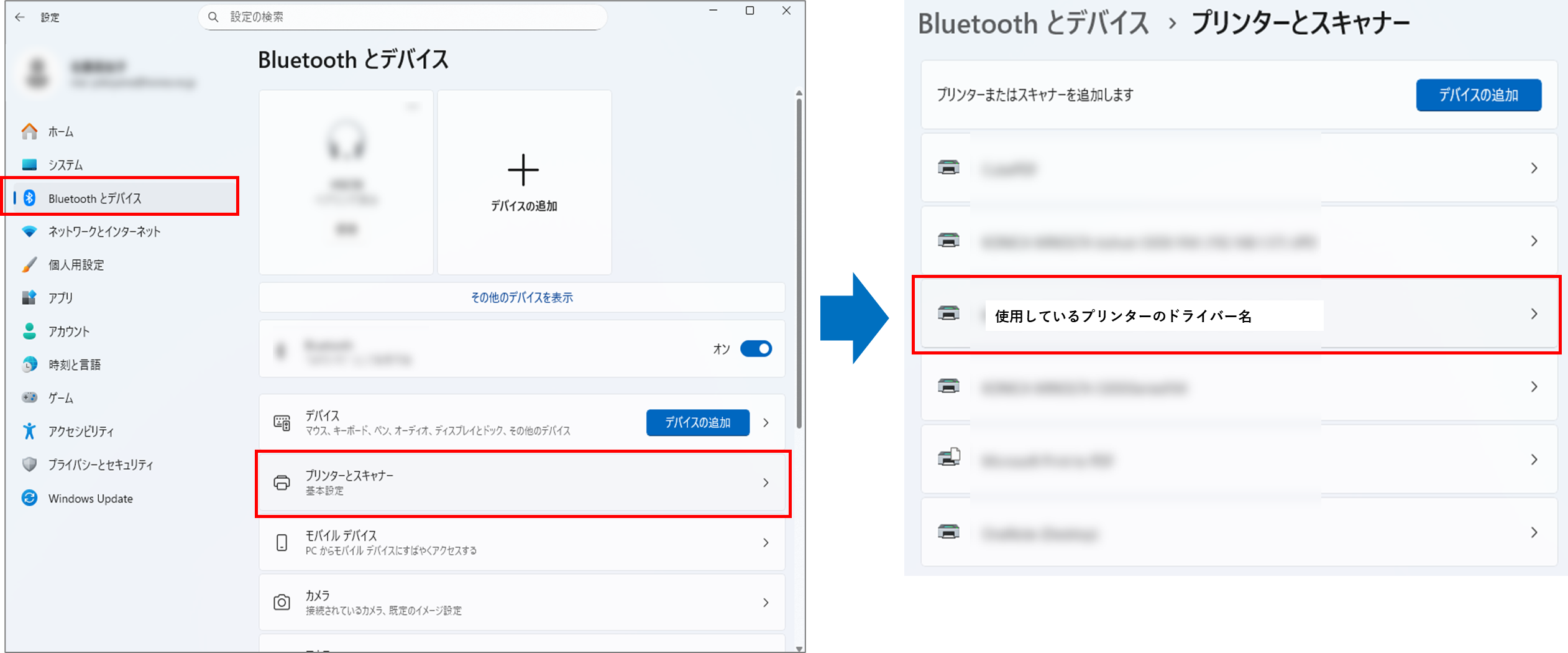
Task: Click the Privacy and Security shield icon
Action: coord(29,465)
